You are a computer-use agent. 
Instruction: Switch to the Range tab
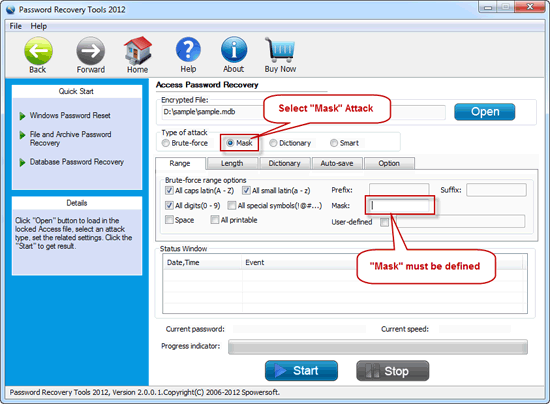click(x=180, y=163)
